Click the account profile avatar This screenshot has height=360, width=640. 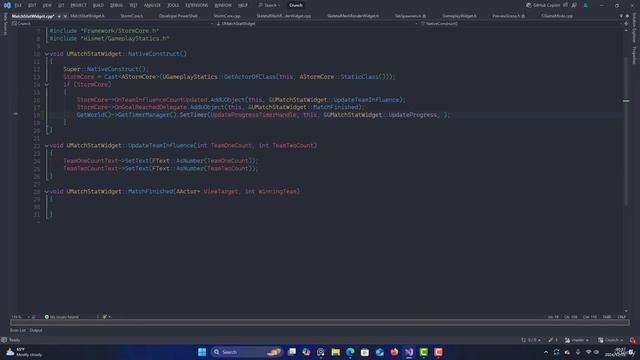pos(586,5)
